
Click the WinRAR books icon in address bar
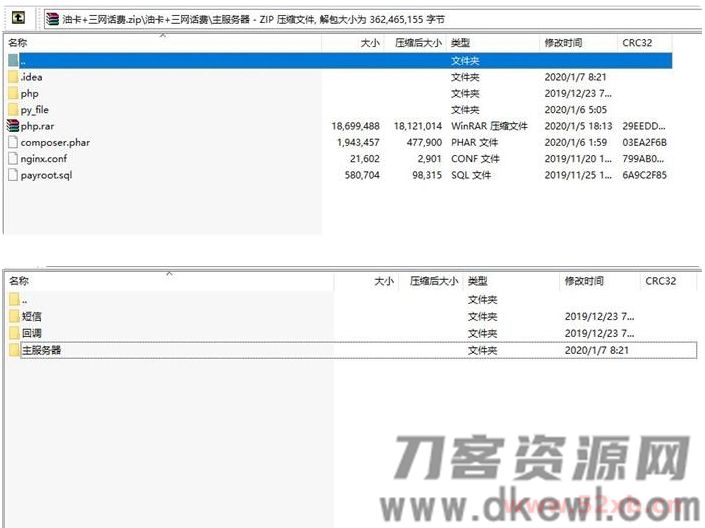(x=53, y=19)
